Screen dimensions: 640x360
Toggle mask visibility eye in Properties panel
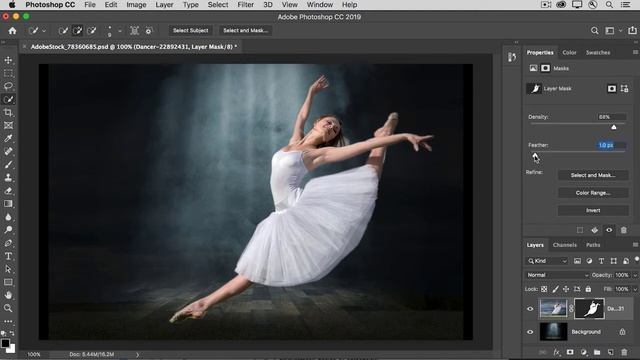click(609, 230)
